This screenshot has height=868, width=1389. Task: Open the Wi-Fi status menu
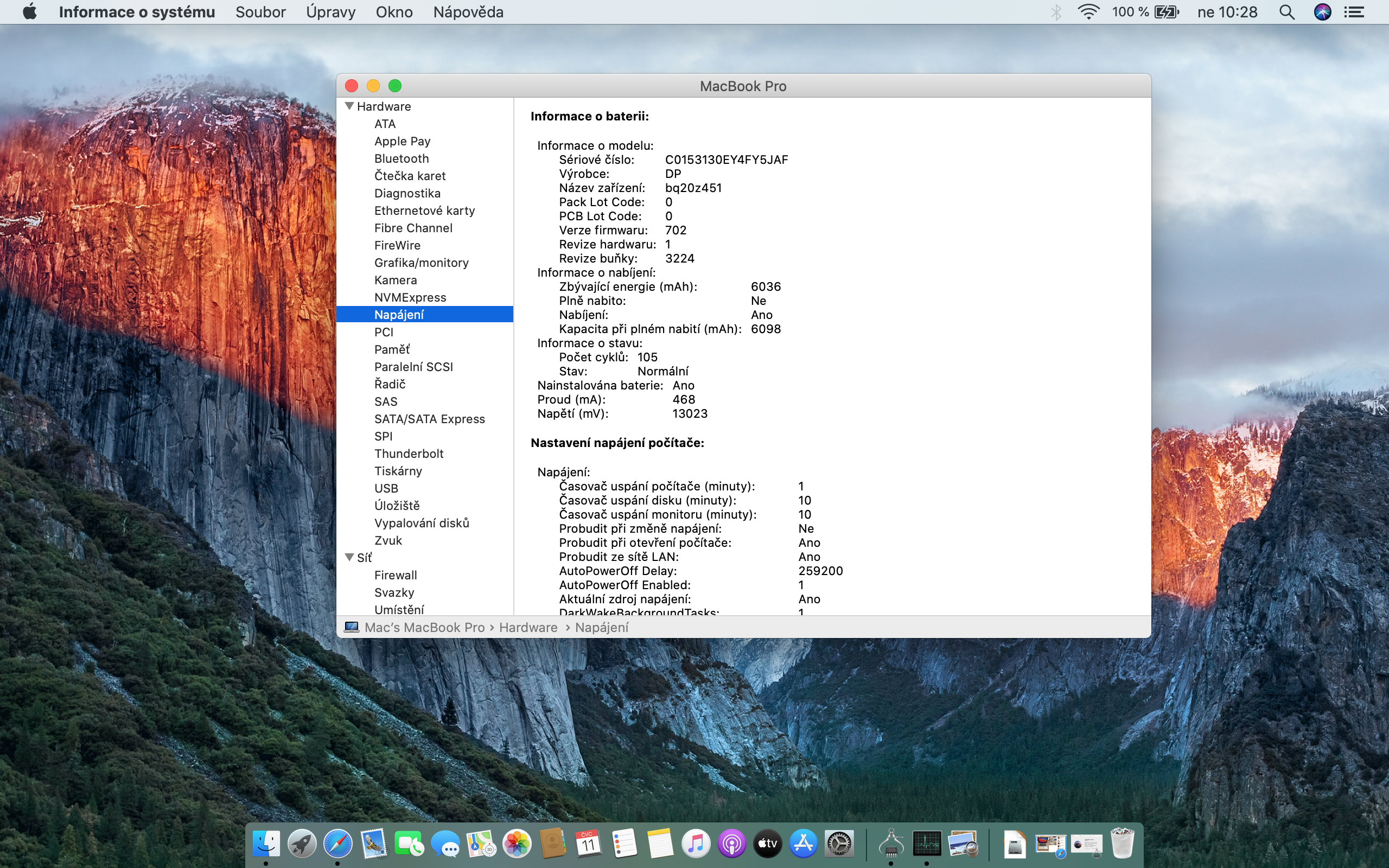(x=1088, y=12)
